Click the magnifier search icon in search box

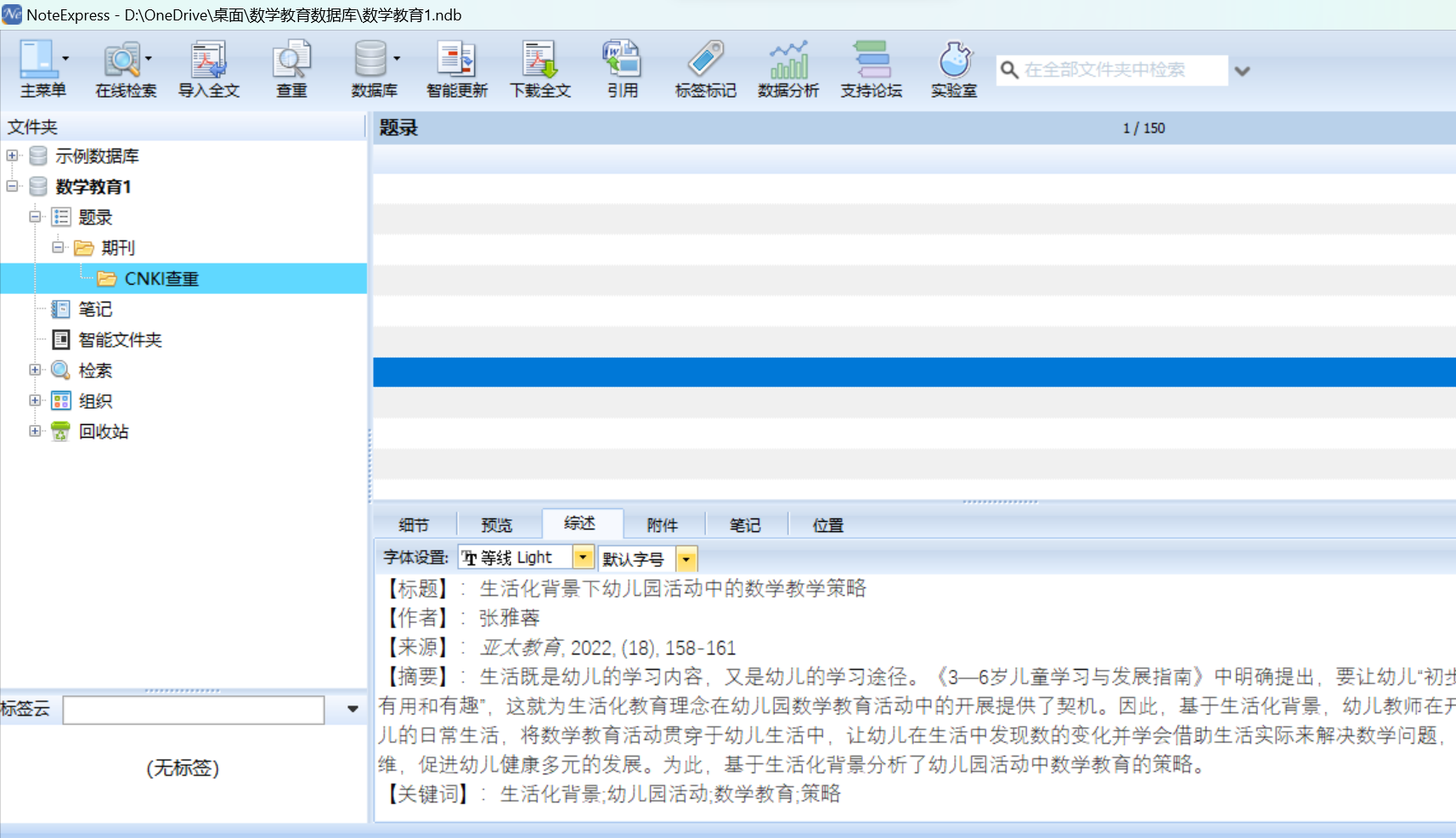point(1009,70)
